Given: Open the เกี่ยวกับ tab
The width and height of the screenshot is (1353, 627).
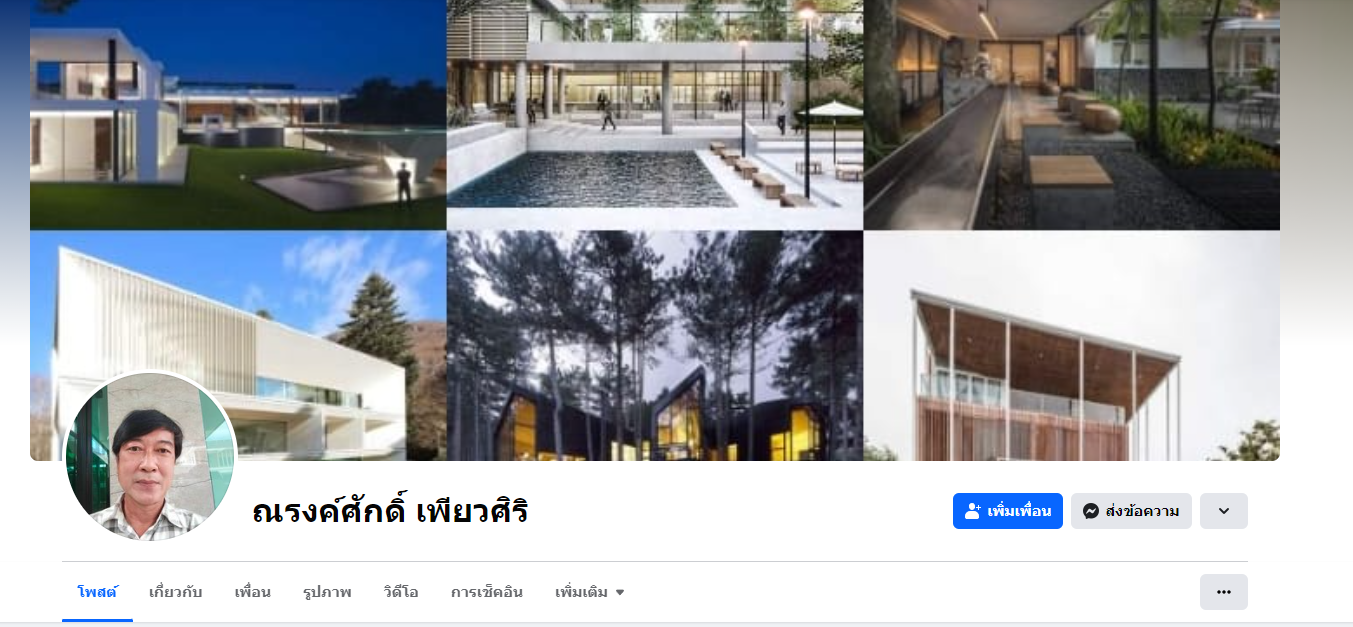Looking at the screenshot, I should (175, 592).
